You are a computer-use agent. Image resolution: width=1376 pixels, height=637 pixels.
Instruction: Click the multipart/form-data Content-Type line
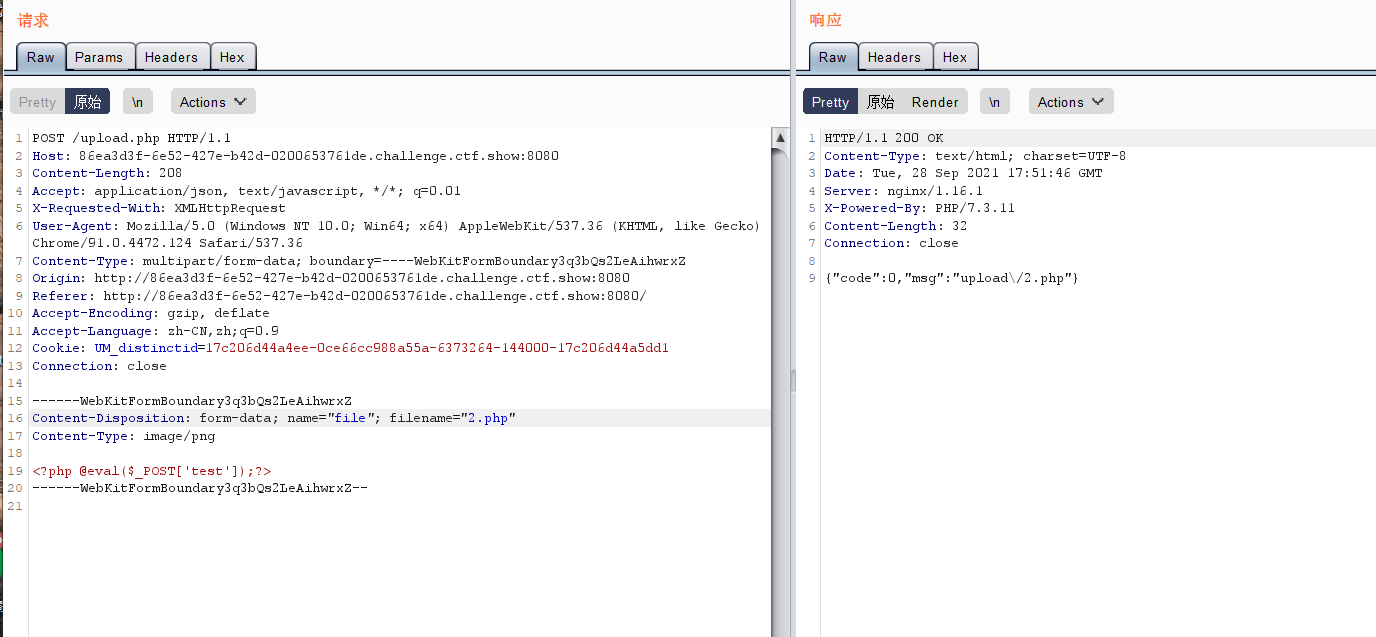click(359, 261)
